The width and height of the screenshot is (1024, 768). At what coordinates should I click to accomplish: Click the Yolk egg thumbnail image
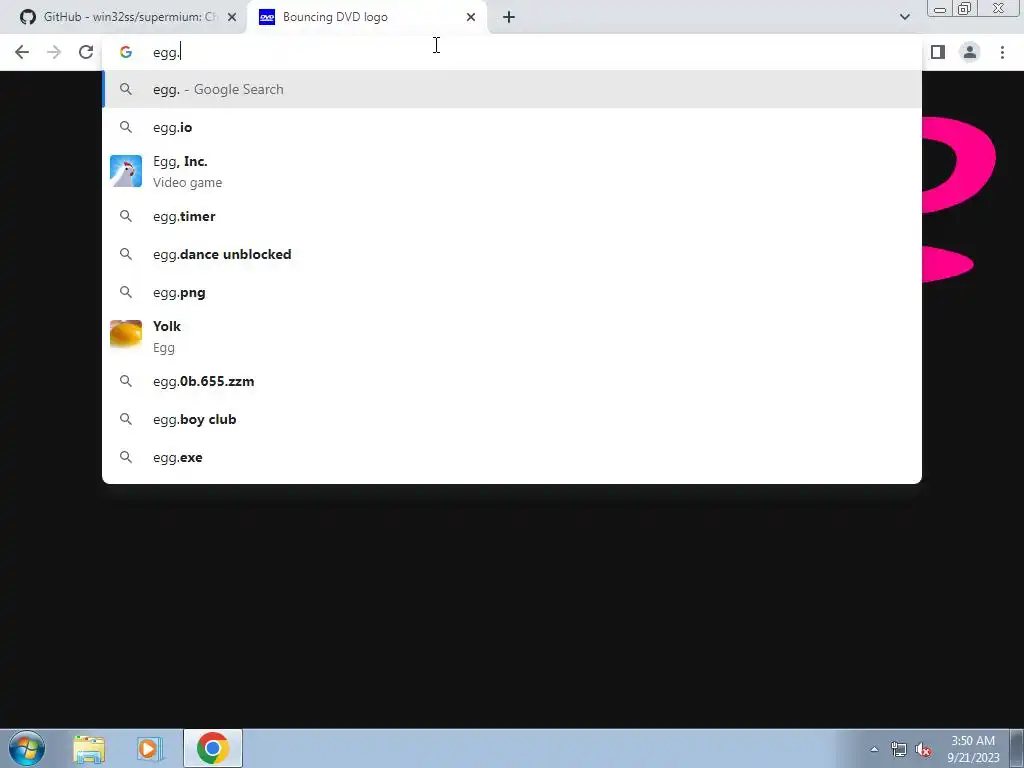tap(126, 335)
